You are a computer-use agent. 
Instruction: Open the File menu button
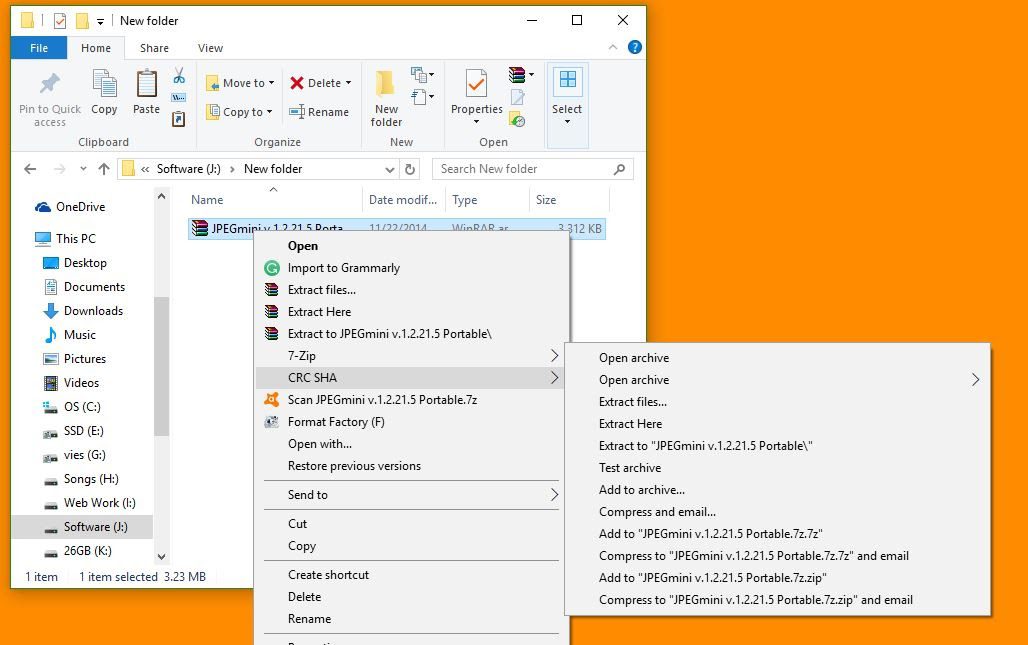click(x=39, y=48)
